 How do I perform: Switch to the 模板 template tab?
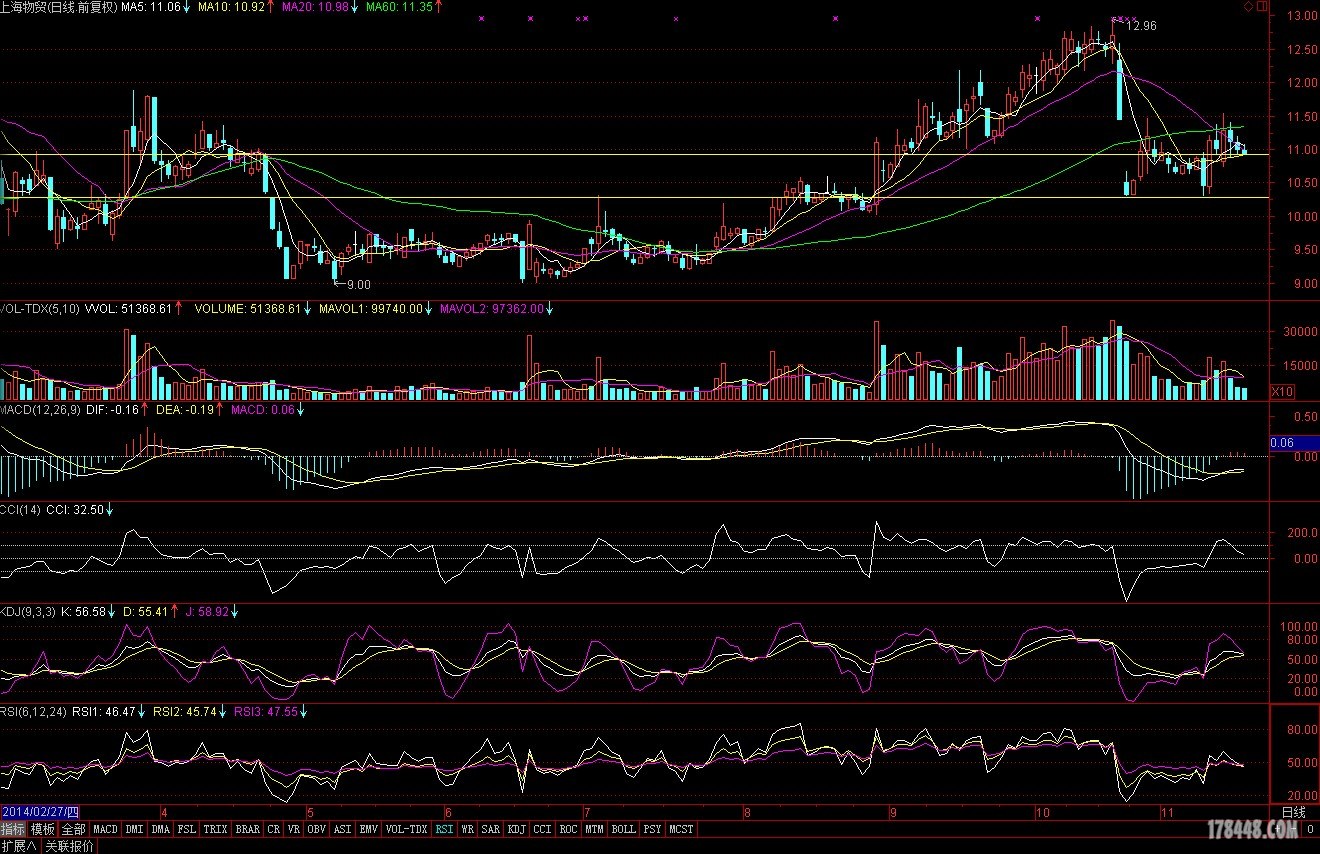pos(42,829)
